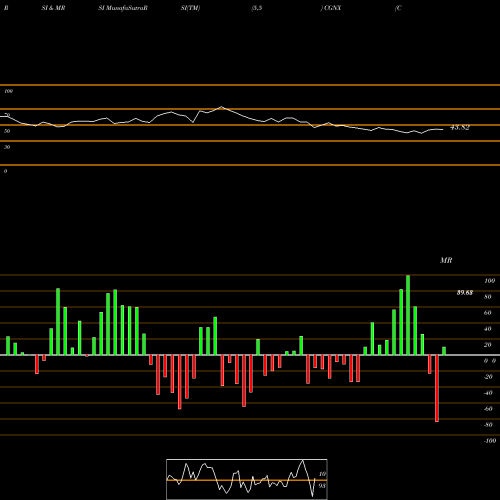Click the MR axis label -80

[488, 425]
